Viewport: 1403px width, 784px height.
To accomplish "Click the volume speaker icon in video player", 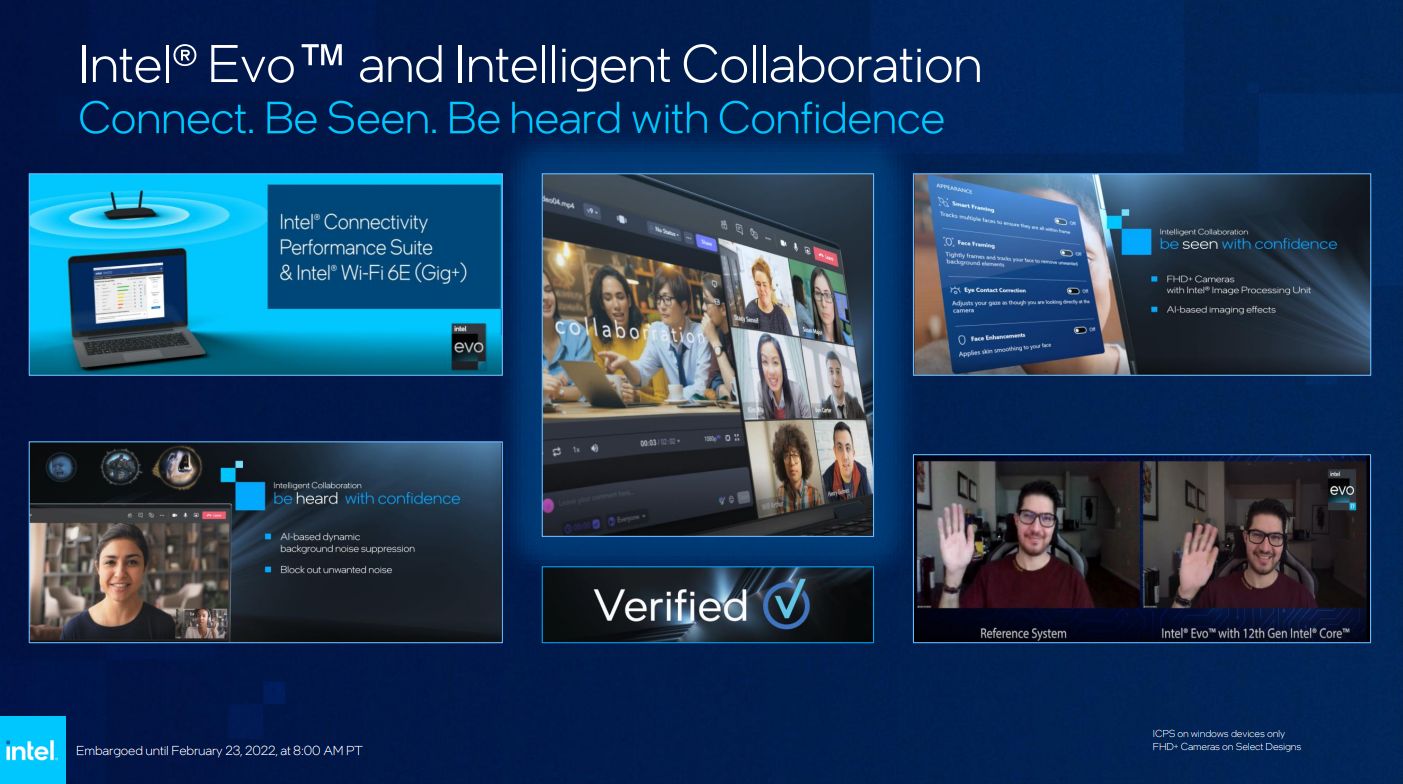I will pyautogui.click(x=594, y=448).
